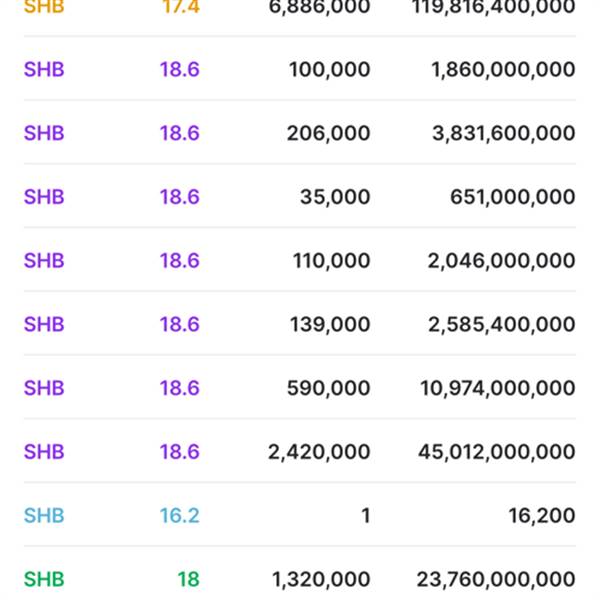Select the green SHB ticker priced 18

click(x=44, y=579)
